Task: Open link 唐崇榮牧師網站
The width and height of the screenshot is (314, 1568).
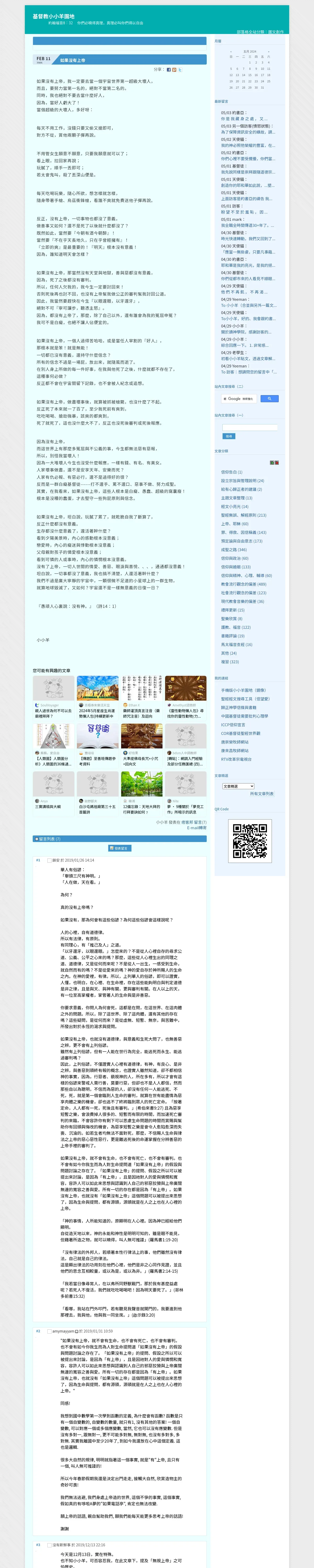Action: coord(235,742)
